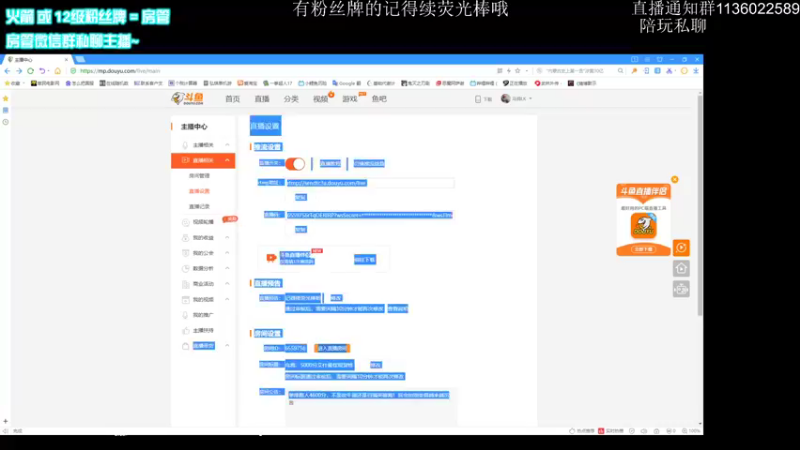Collapse the 主播相关 sidebar chevron
This screenshot has width=800, height=450.
point(227,145)
